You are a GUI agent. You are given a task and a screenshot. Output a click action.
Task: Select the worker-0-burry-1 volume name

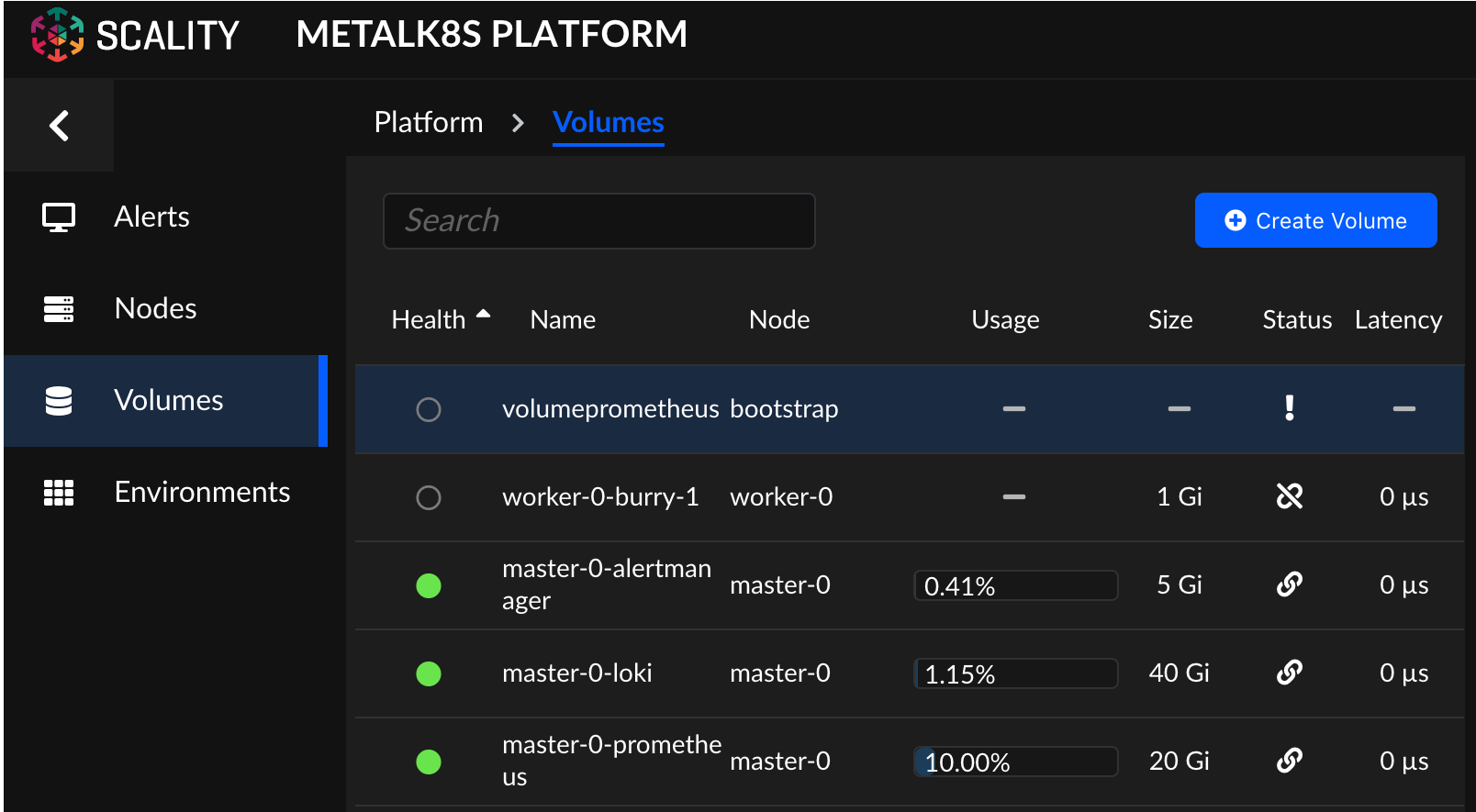[600, 496]
